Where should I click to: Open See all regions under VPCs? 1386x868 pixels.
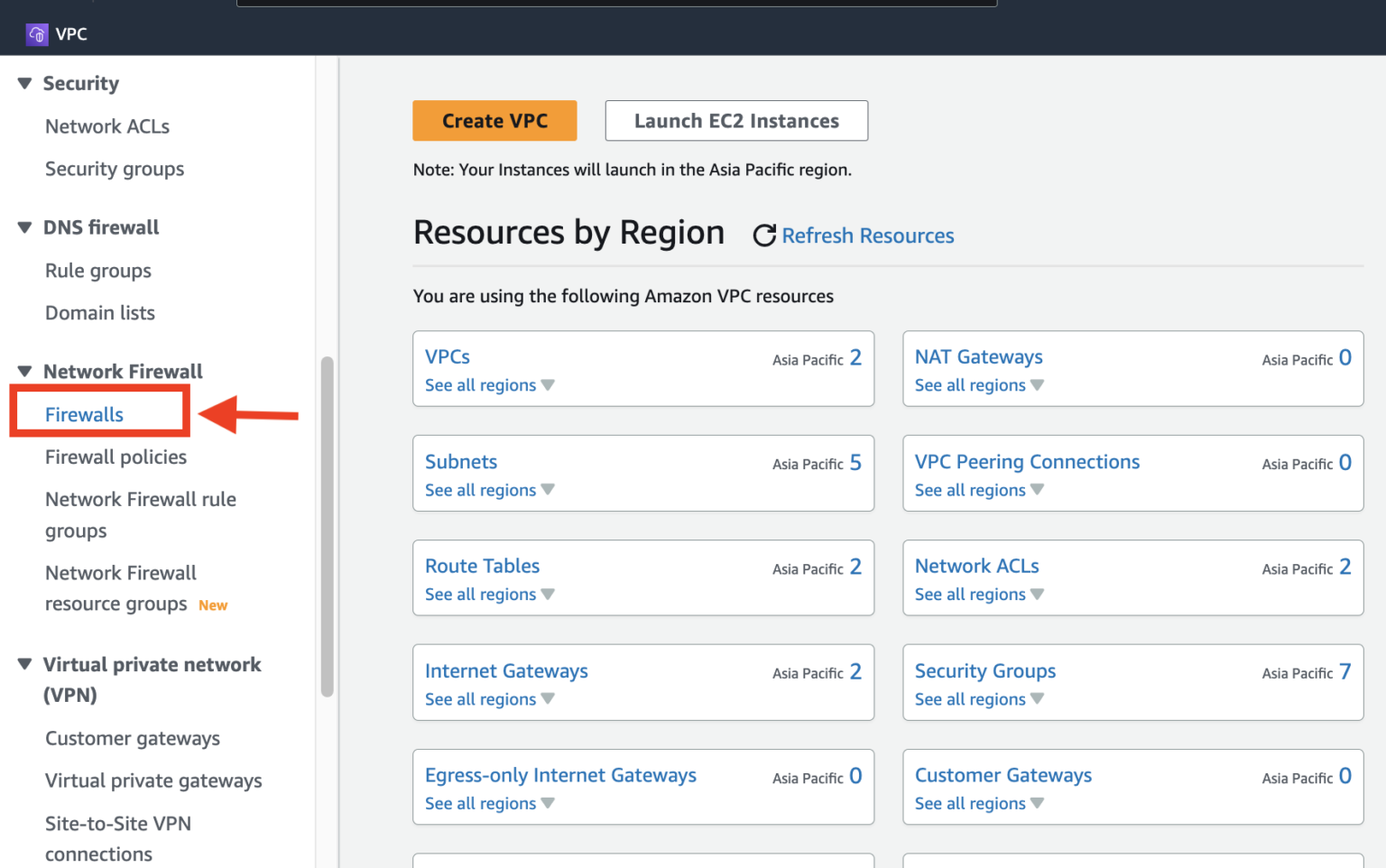pos(481,384)
